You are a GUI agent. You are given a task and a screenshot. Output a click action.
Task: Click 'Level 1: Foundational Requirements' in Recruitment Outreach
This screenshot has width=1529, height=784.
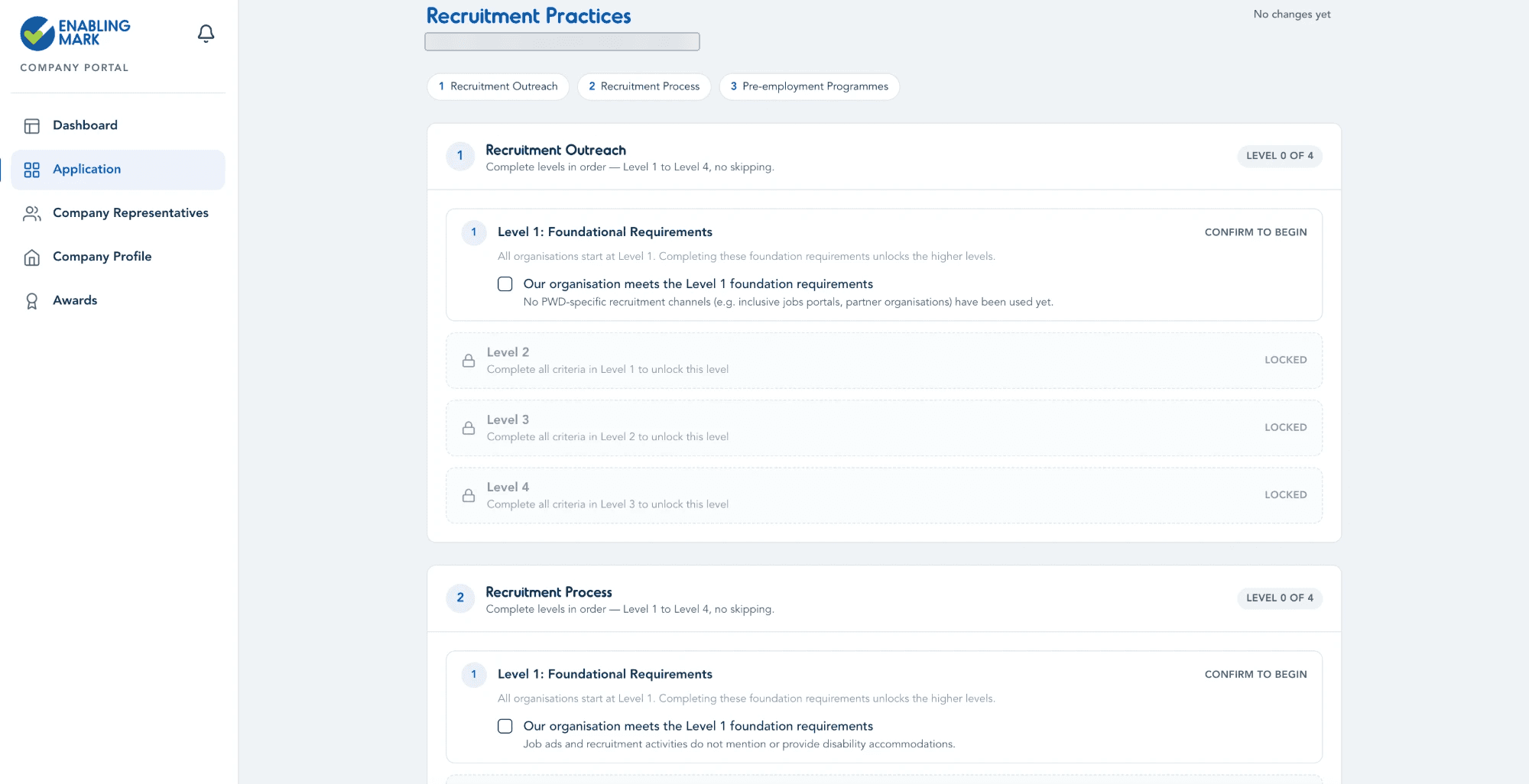point(605,232)
